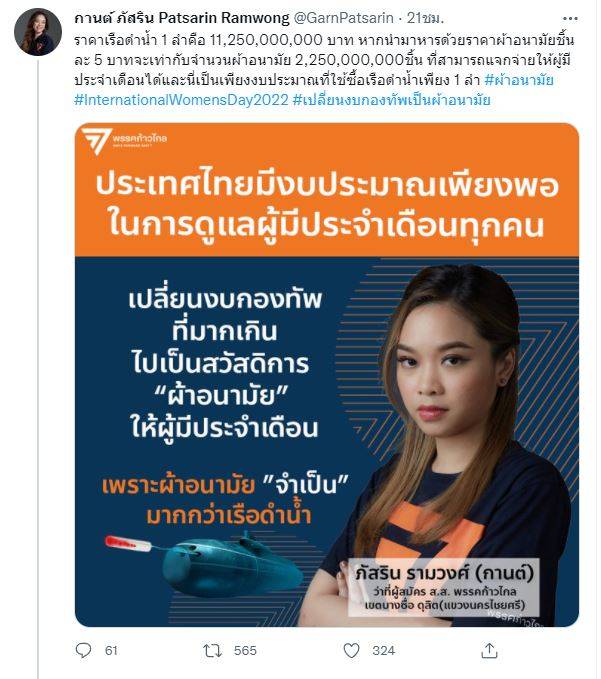Open the 21ชม. timestamp link
The image size is (601, 679).
pos(425,18)
